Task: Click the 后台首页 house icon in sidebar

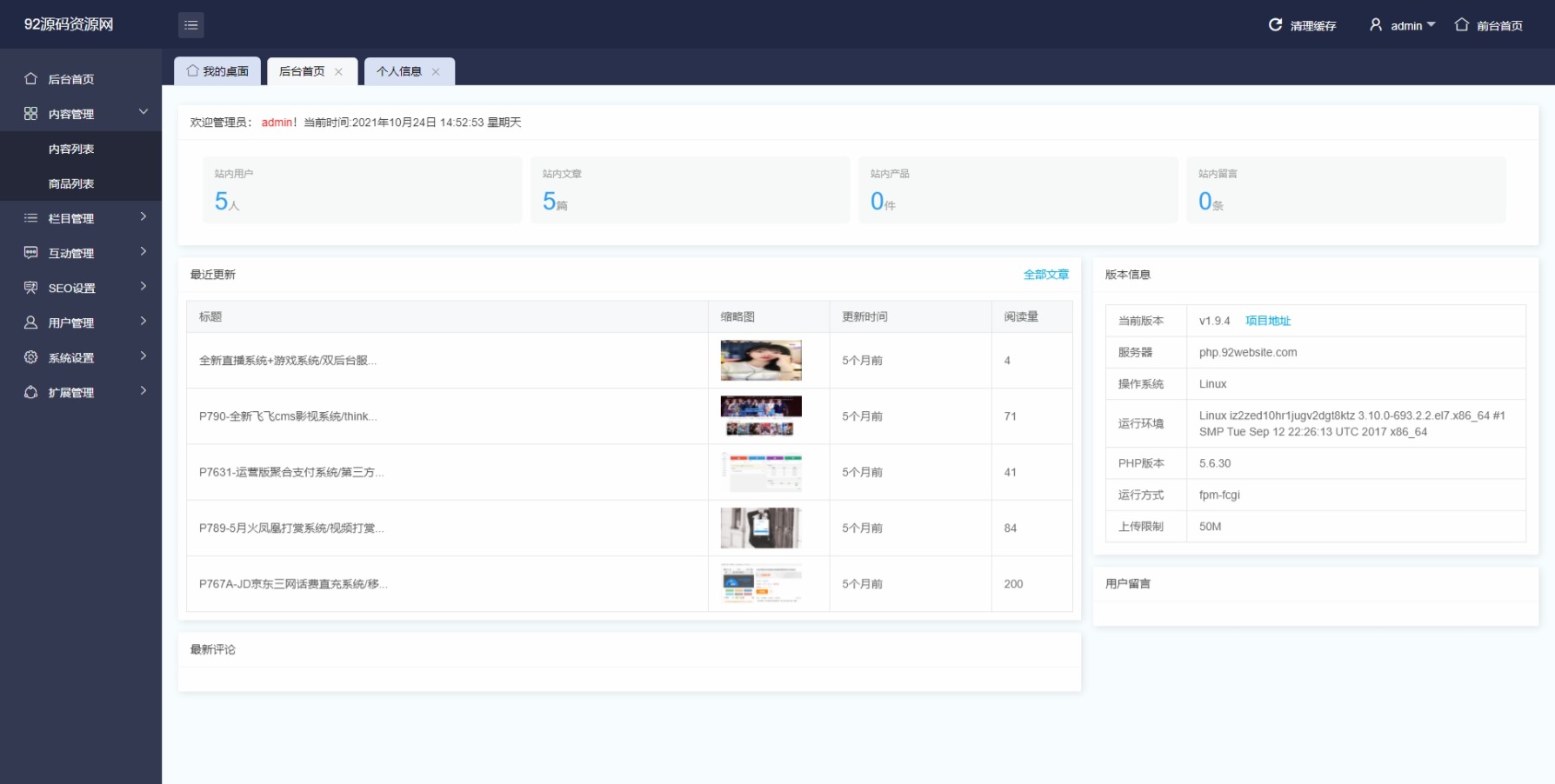Action: tap(30, 79)
